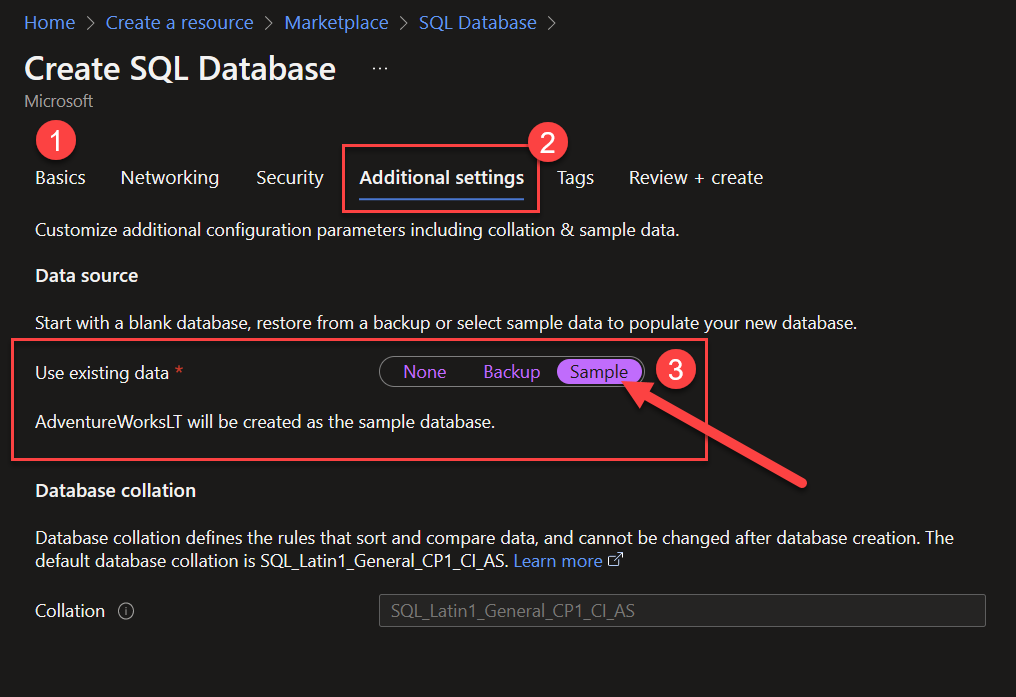Click the red step 1 badge
Viewport: 1016px width, 697px height.
pyautogui.click(x=56, y=140)
